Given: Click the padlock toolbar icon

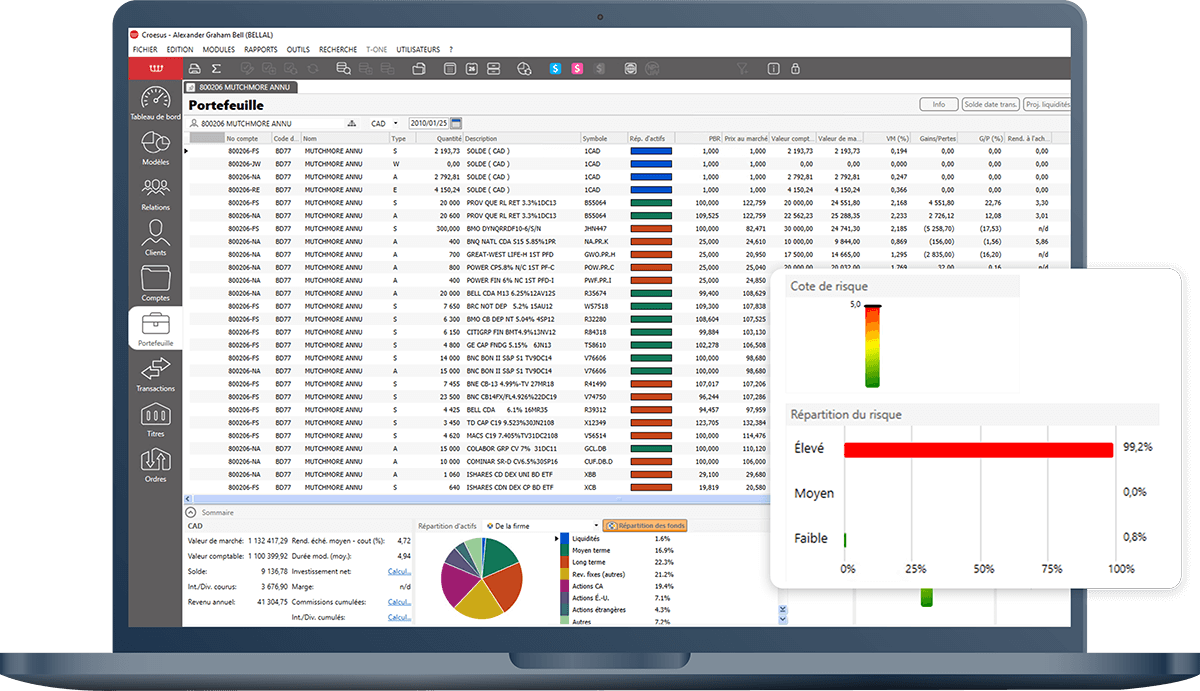Looking at the screenshot, I should click(x=795, y=69).
